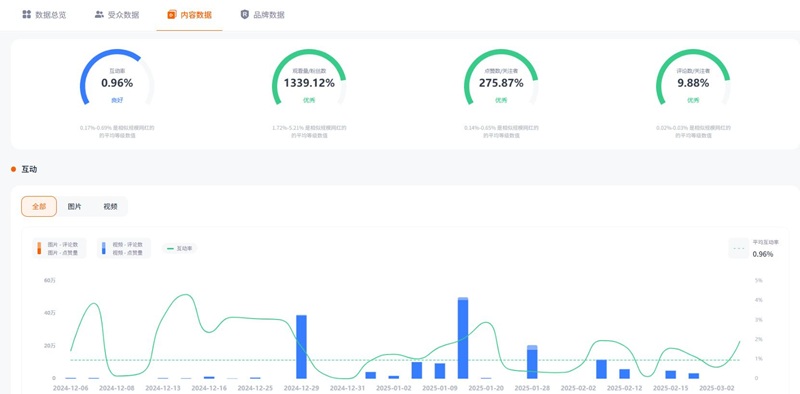The height and width of the screenshot is (394, 800).
Task: Switch the chart filter to 图片
Action: point(74,206)
